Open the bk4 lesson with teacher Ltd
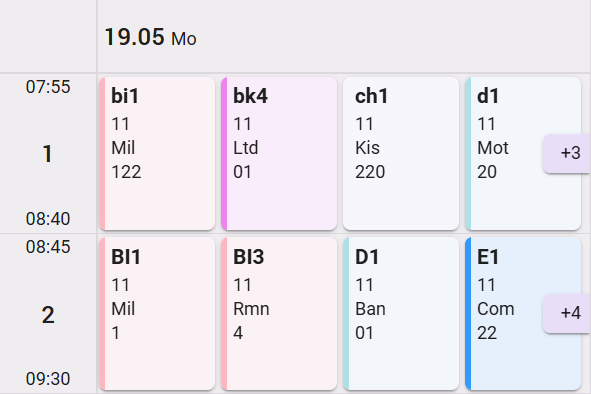The height and width of the screenshot is (394, 591). [279, 153]
